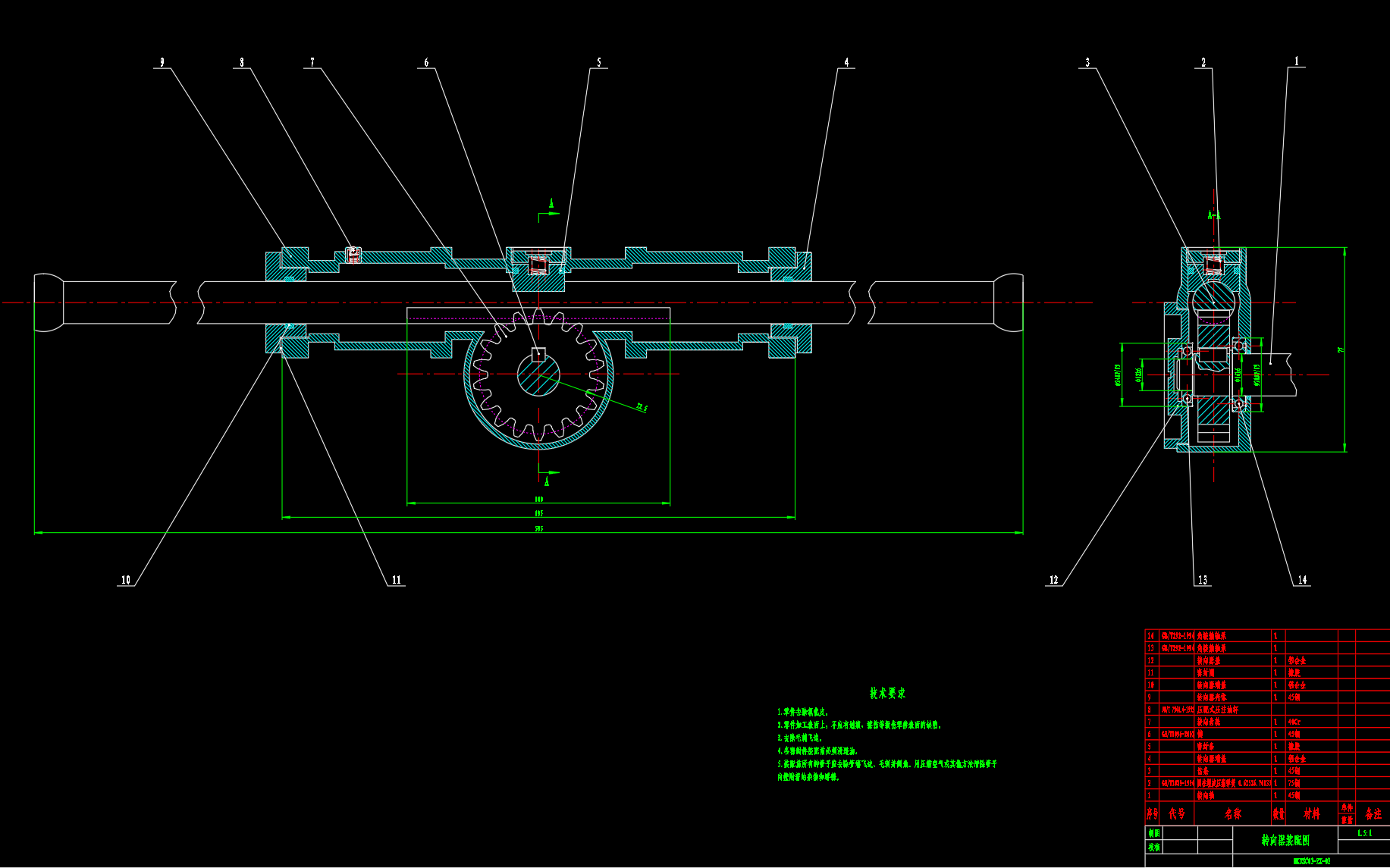1390x868 pixels.
Task: Click the 代号 column header
Action: [x=1177, y=813]
